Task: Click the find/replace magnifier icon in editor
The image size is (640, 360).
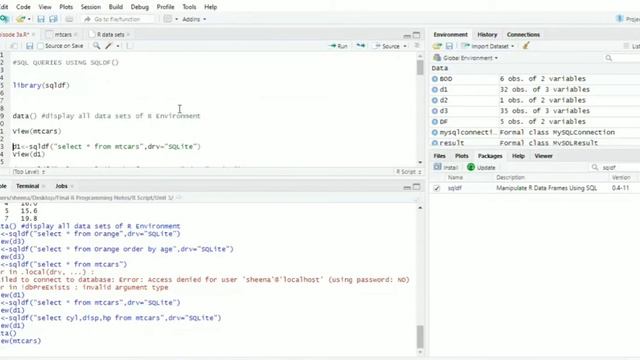Action: pyautogui.click(x=96, y=46)
